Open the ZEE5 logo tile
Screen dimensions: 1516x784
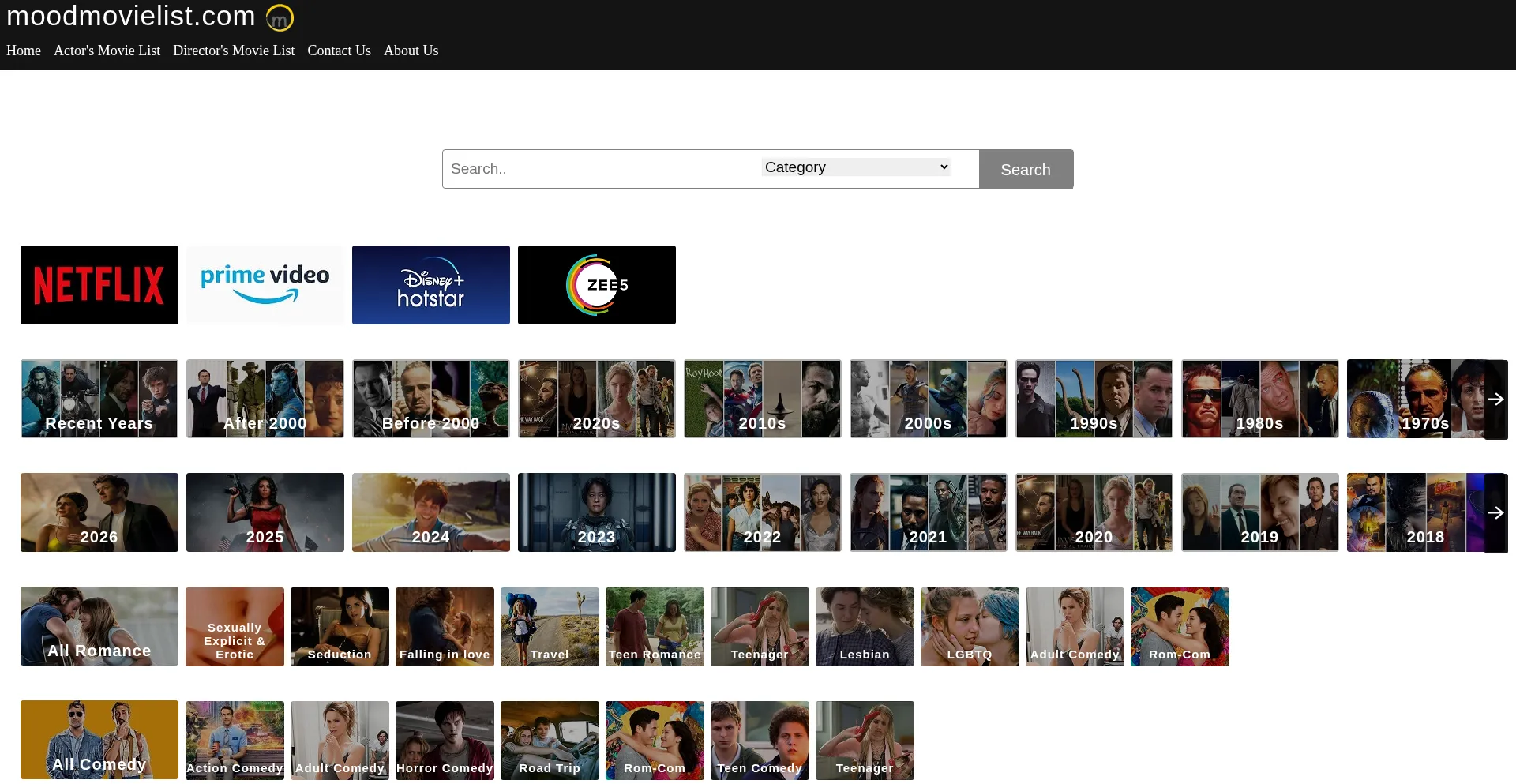[x=597, y=285]
